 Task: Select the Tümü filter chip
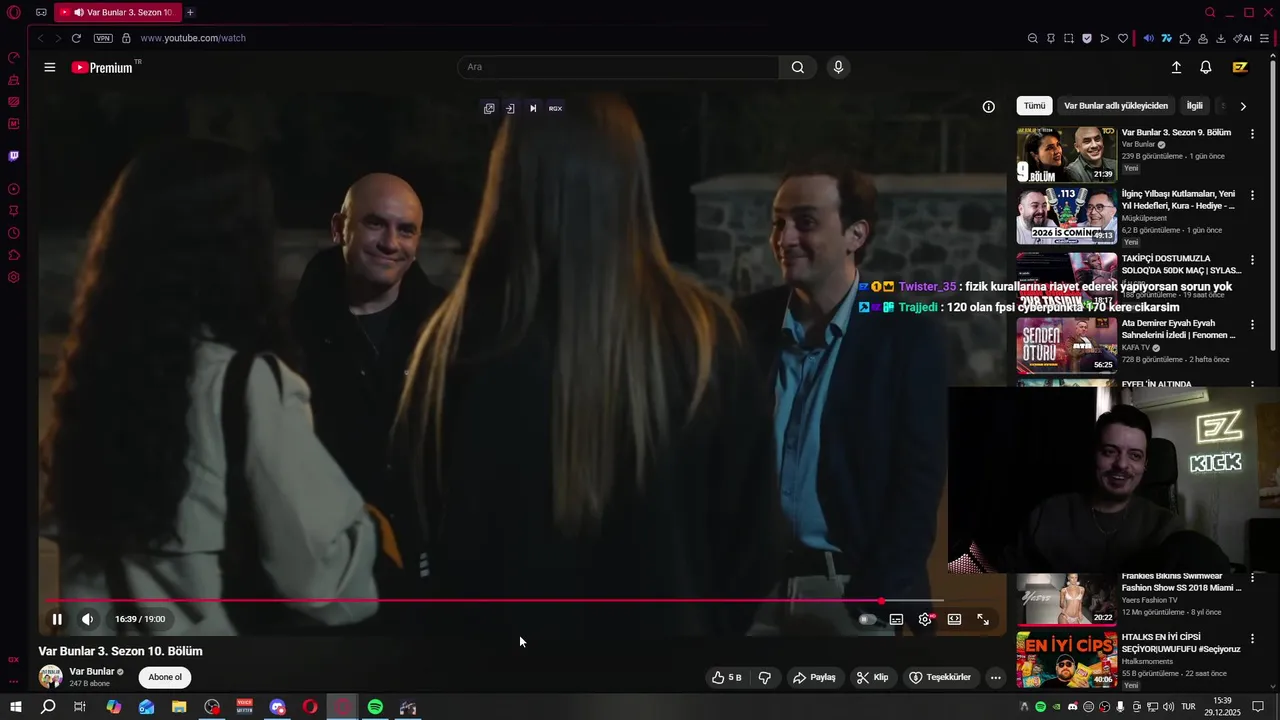1034,105
